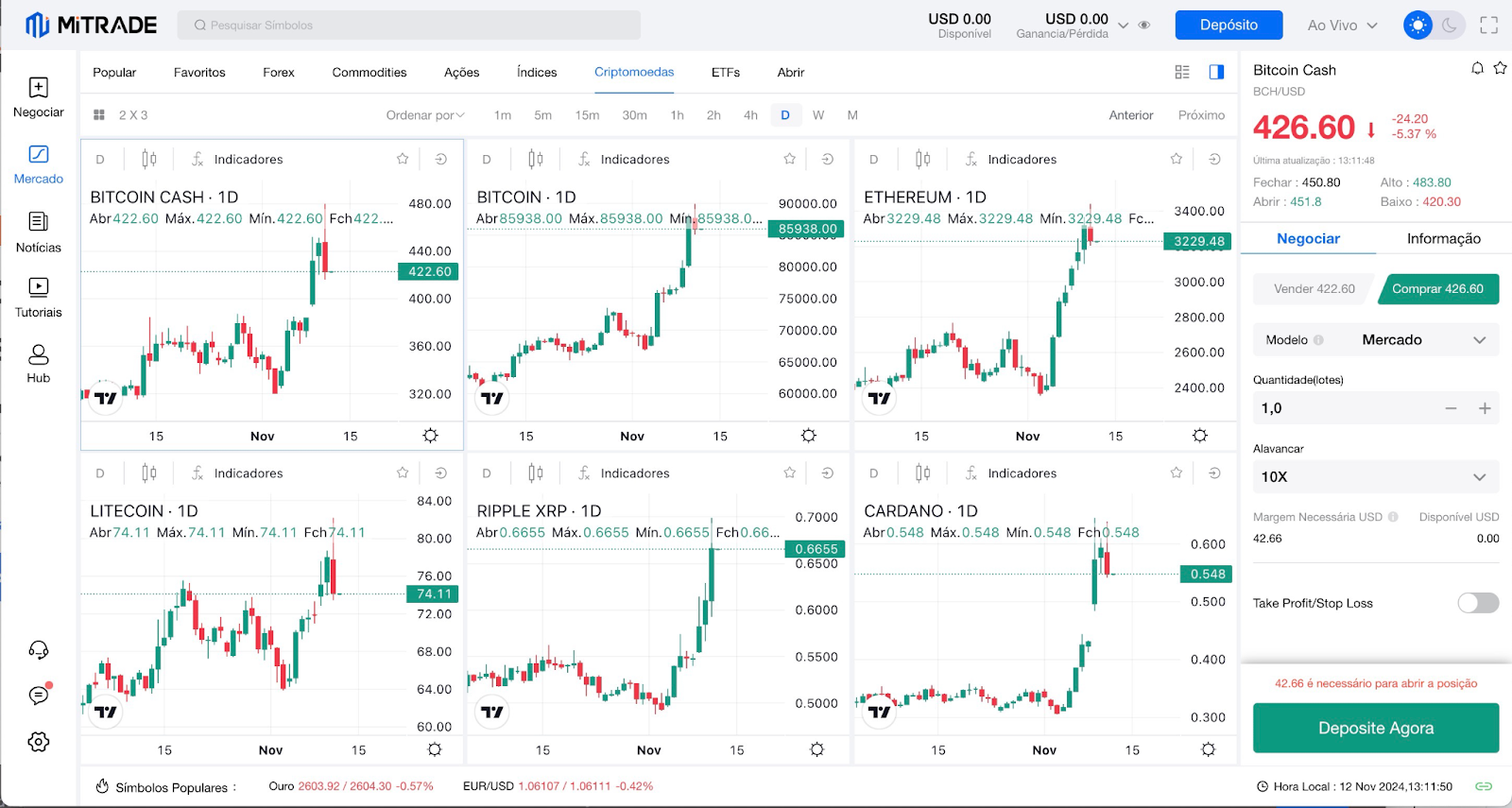
Task: Click the Mitrade logo
Action: click(x=91, y=26)
